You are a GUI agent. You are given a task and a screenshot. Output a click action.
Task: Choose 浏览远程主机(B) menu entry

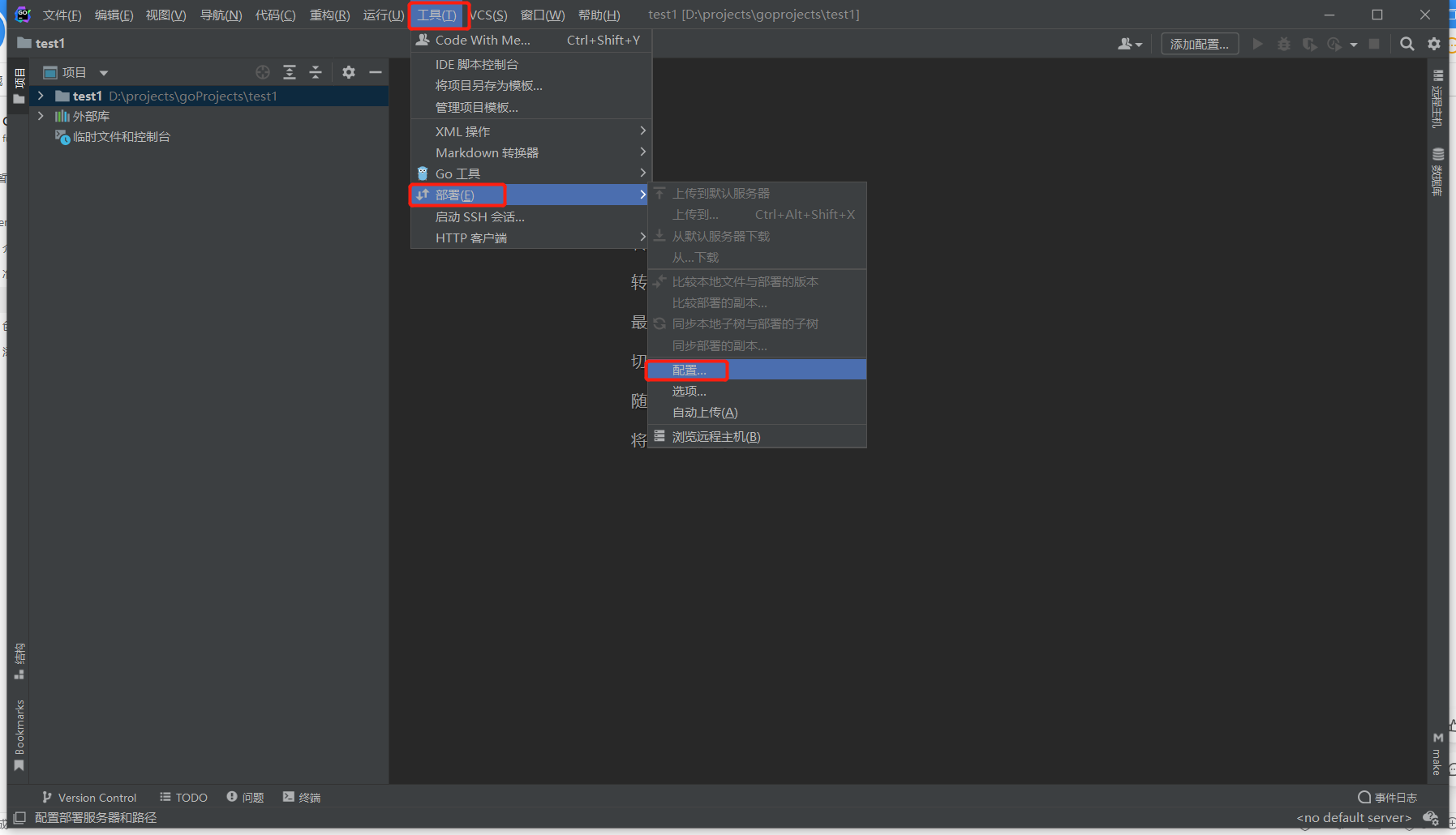[757, 436]
